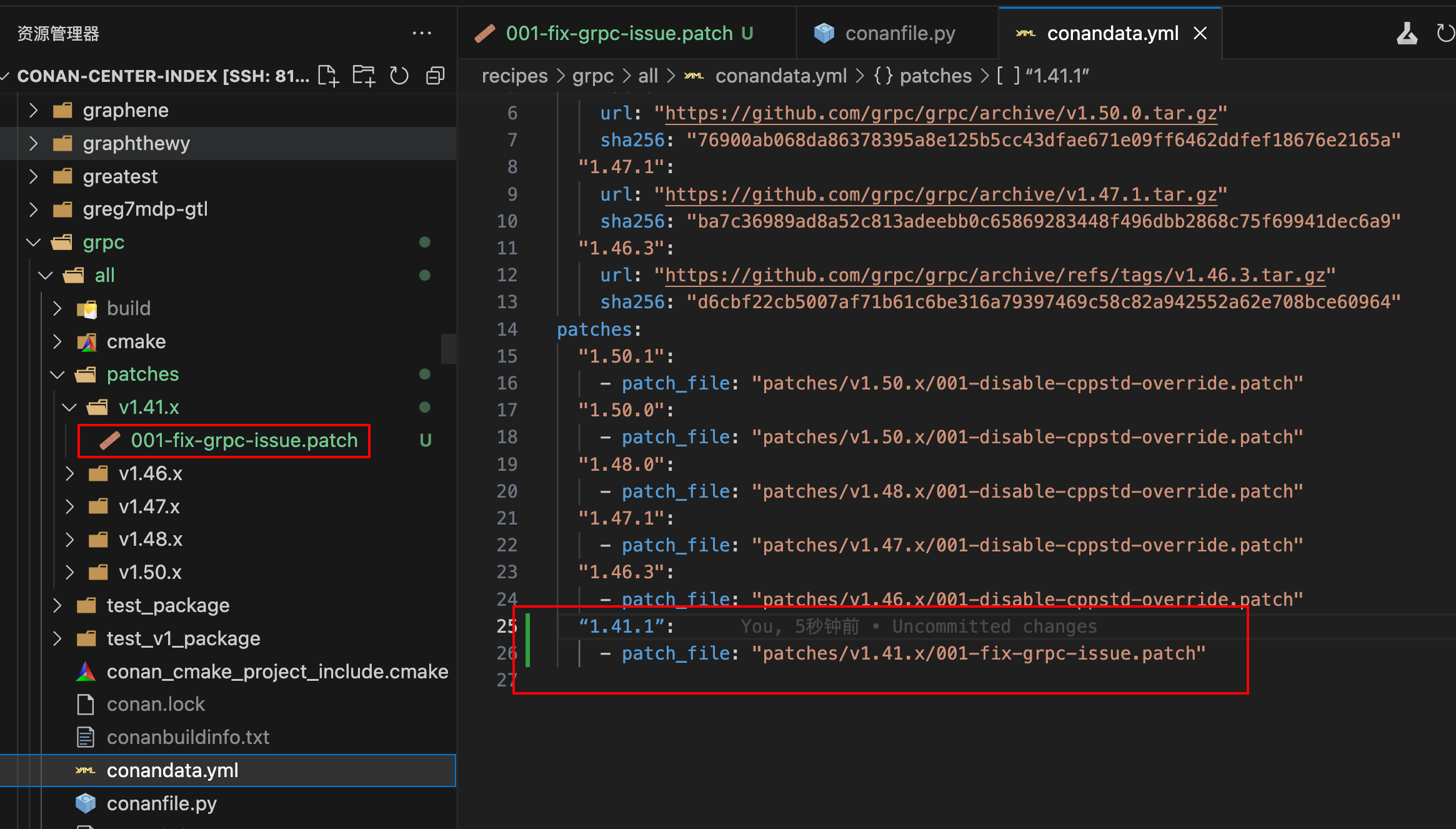Refresh the explorer file tree
The image size is (1456, 829).
click(x=399, y=76)
